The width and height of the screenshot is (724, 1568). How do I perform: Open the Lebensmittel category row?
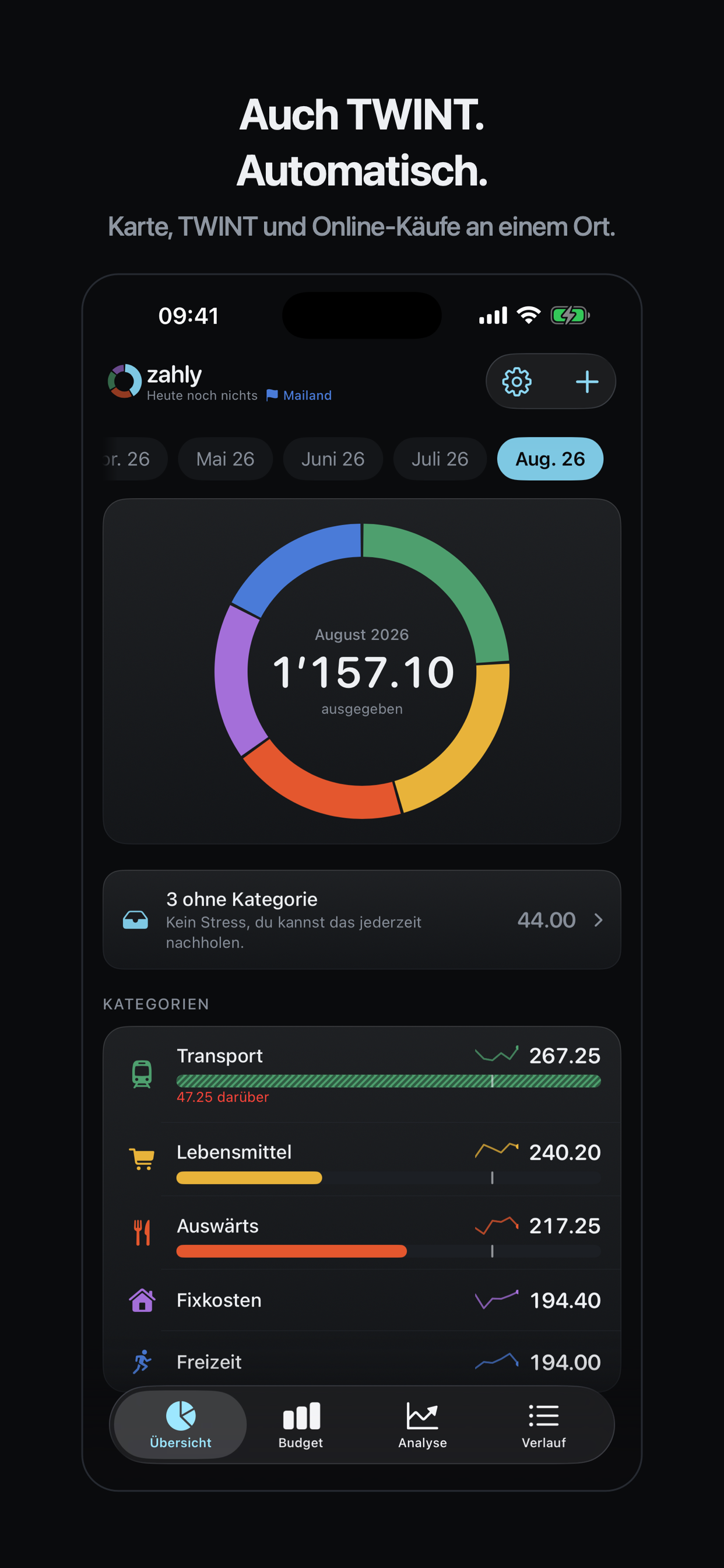click(362, 1159)
